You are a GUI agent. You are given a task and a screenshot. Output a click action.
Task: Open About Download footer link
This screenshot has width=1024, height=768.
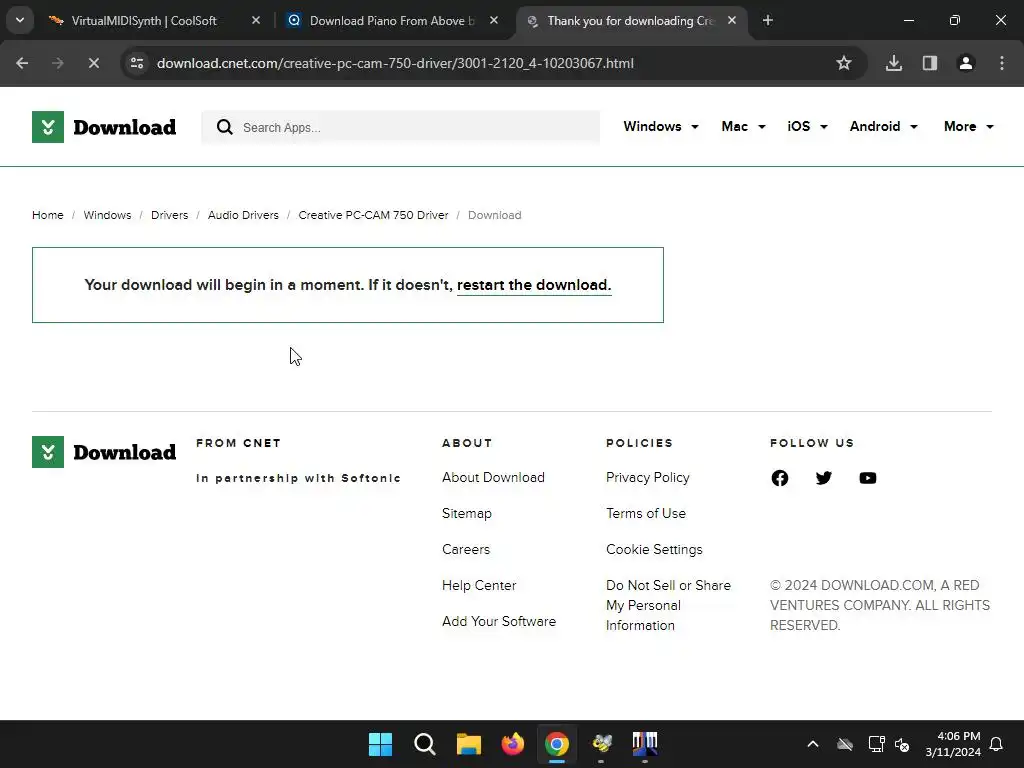tap(493, 477)
